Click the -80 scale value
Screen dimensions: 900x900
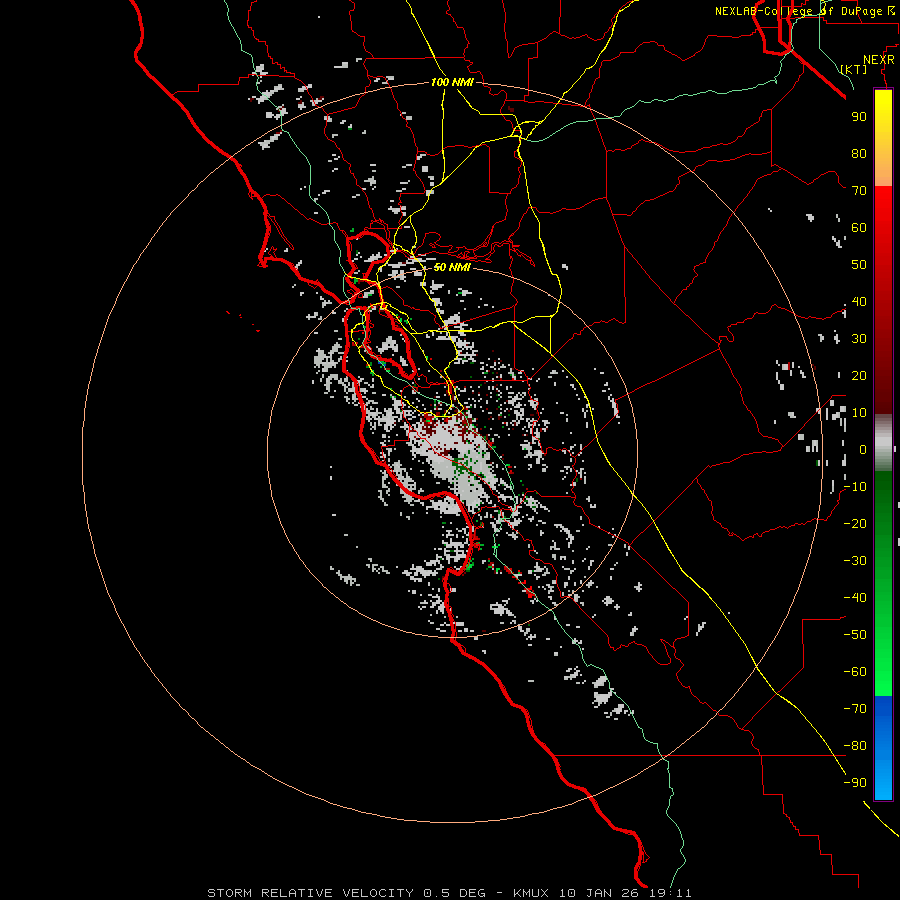click(855, 746)
